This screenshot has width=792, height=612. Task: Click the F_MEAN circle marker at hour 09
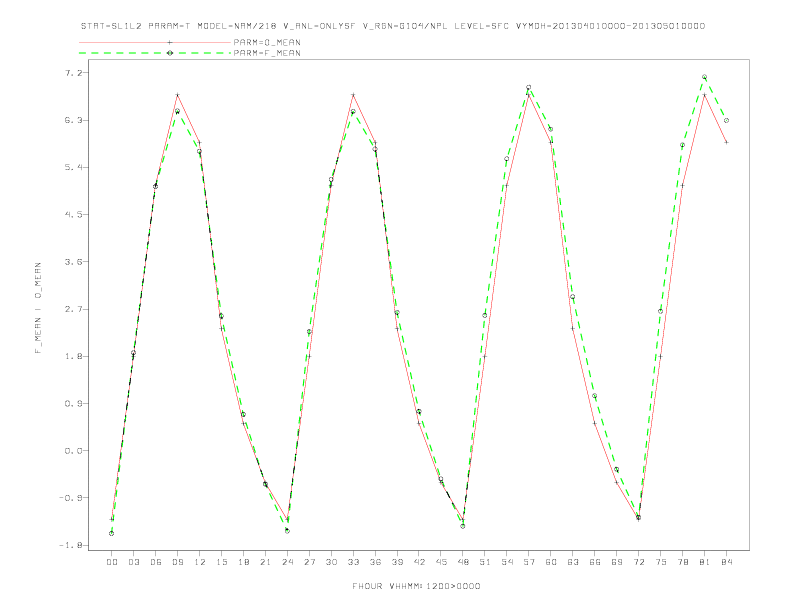point(177,111)
